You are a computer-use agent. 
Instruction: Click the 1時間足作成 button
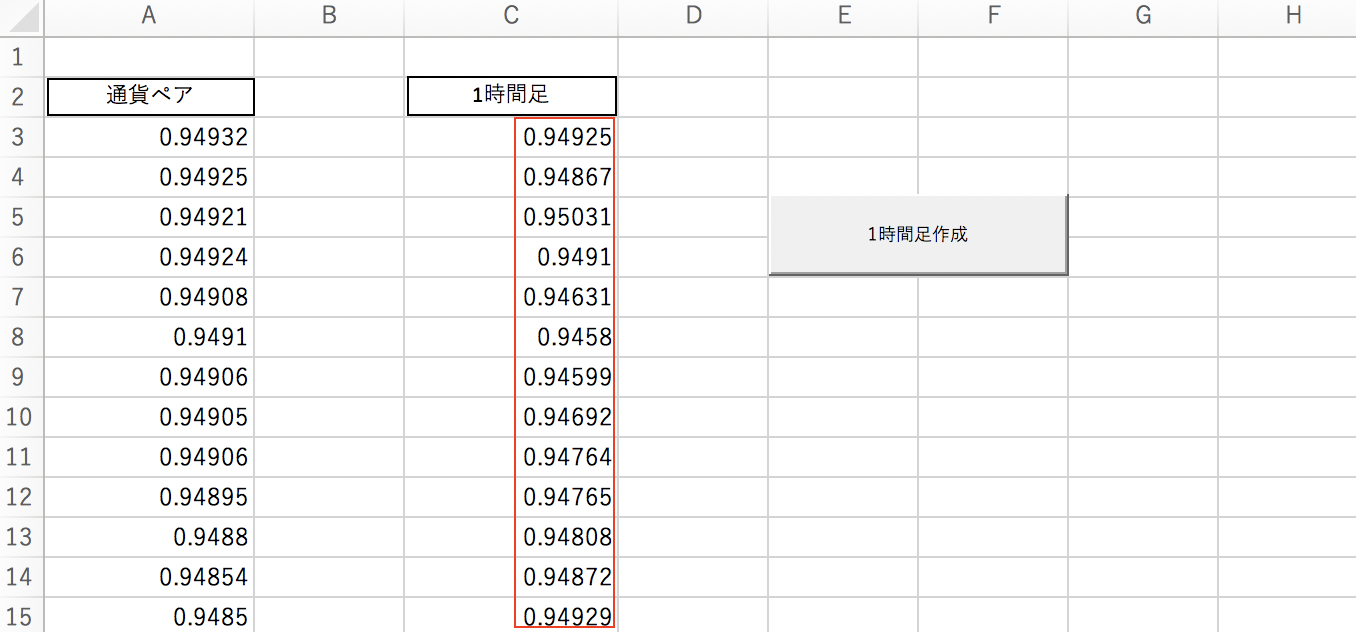(918, 235)
